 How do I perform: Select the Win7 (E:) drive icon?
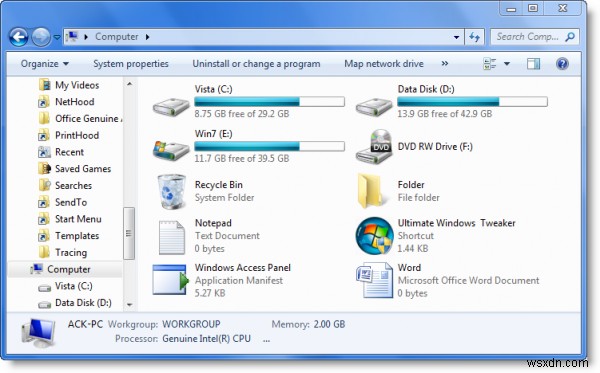pyautogui.click(x=171, y=150)
